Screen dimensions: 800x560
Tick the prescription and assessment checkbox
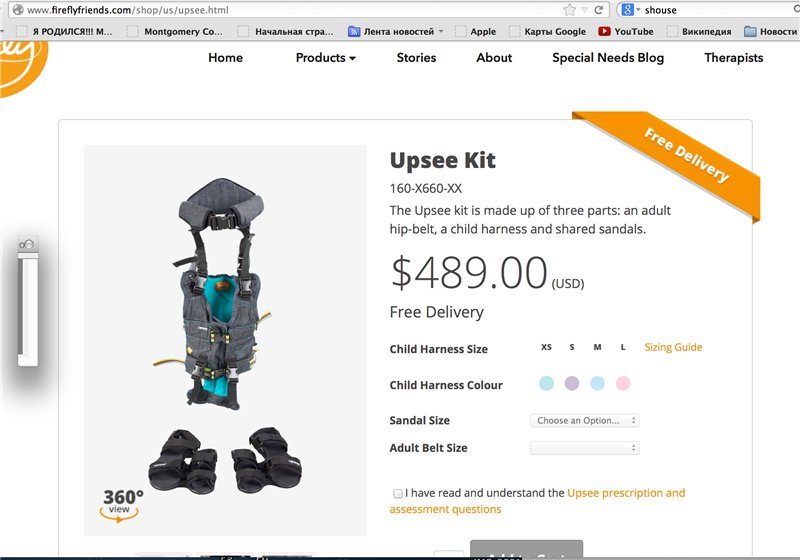[397, 493]
